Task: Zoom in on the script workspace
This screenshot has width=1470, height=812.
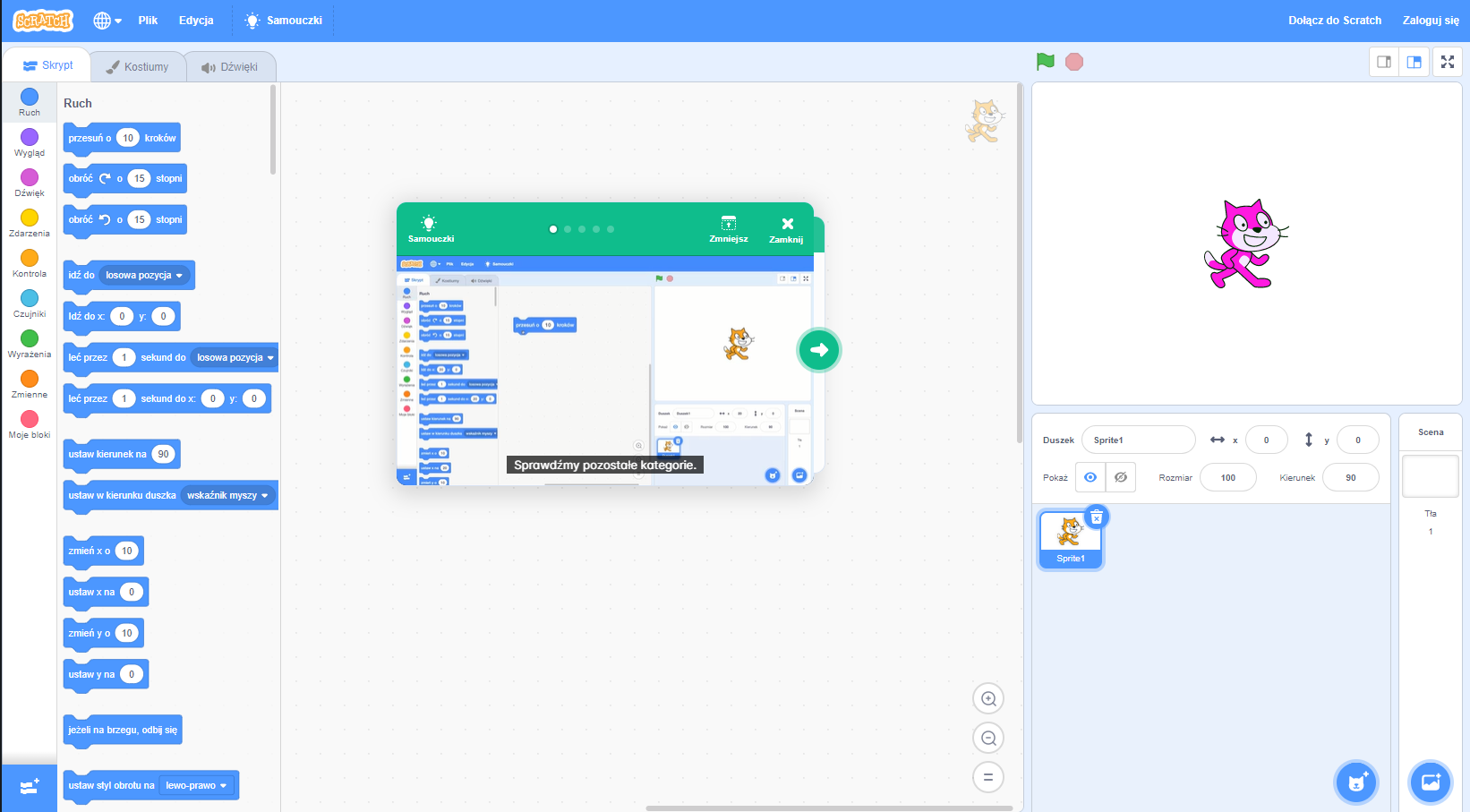Action: click(988, 698)
